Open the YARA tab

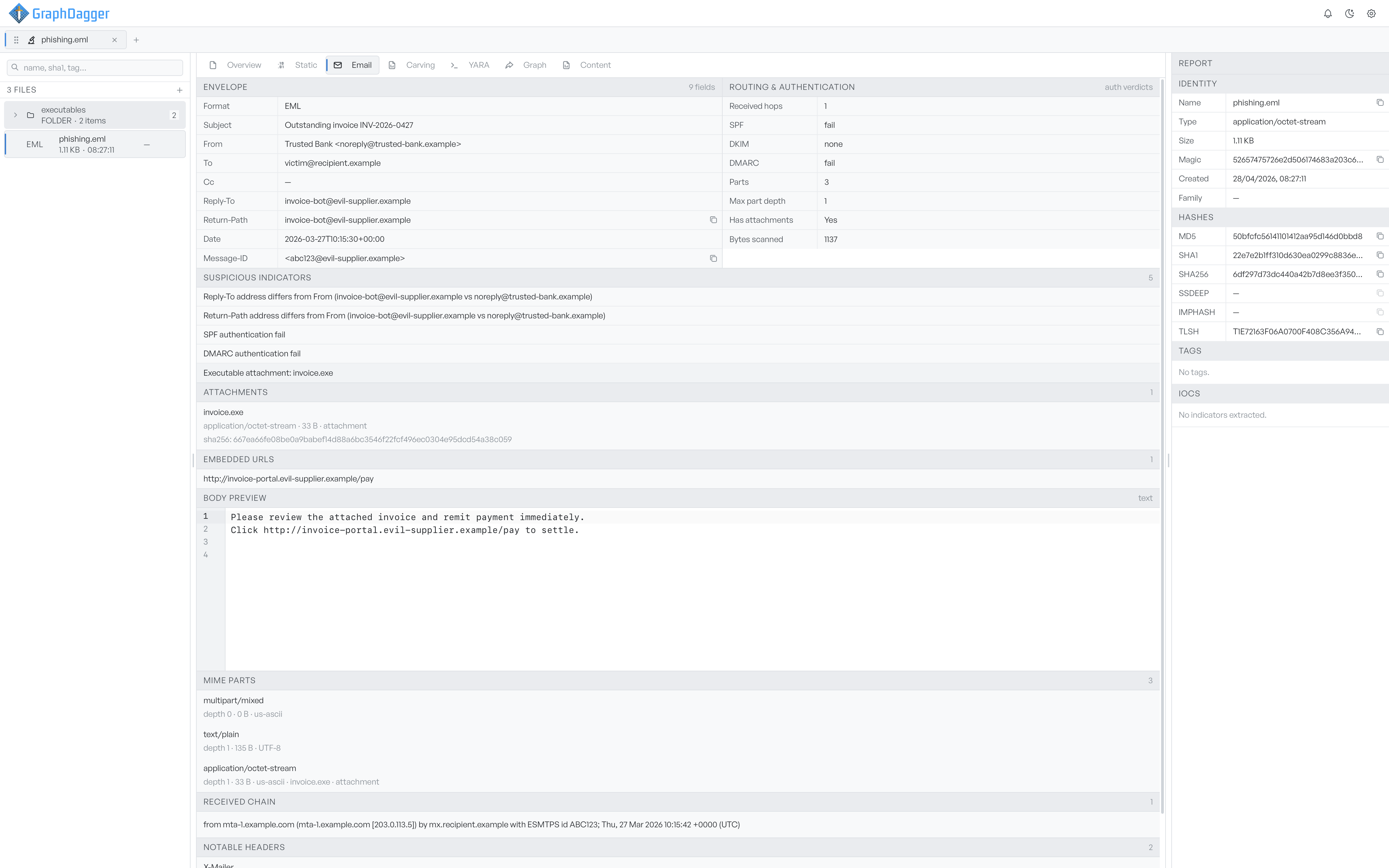[470, 65]
